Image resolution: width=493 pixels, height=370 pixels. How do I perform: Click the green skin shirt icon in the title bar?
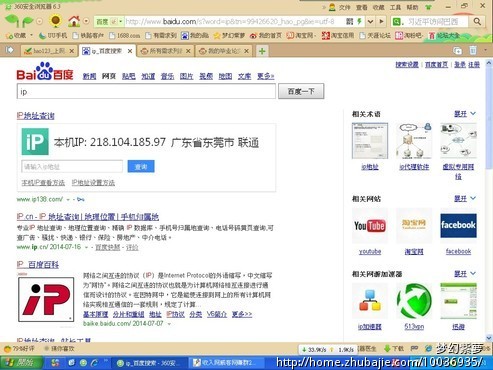[429, 7]
